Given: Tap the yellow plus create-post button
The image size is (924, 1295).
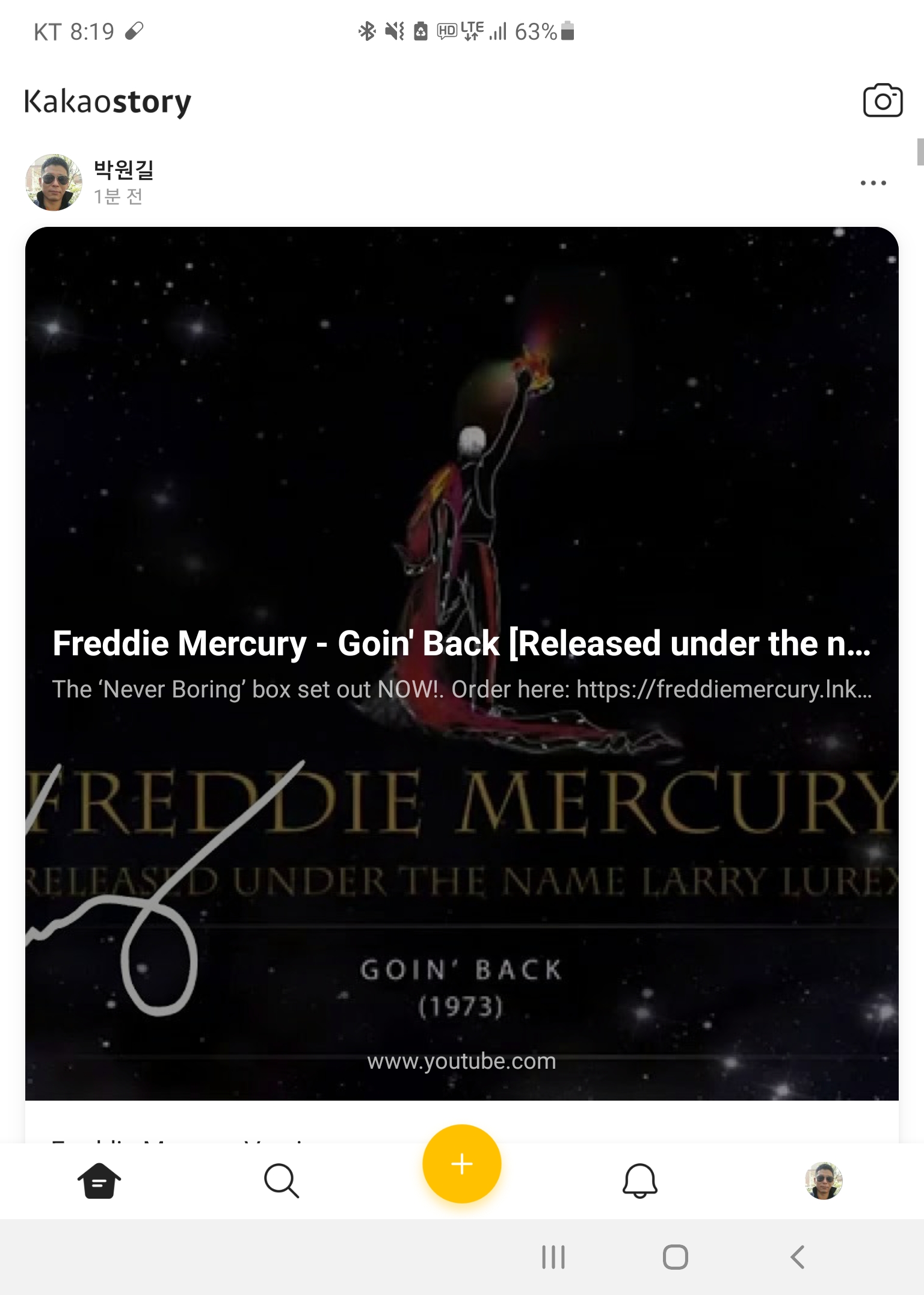Looking at the screenshot, I should click(x=461, y=1163).
